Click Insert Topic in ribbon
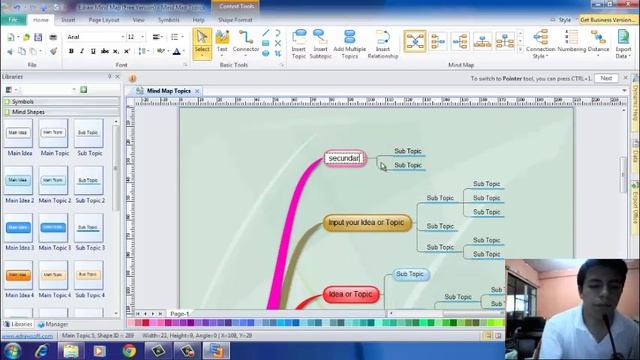The image size is (640, 360). 299,44
